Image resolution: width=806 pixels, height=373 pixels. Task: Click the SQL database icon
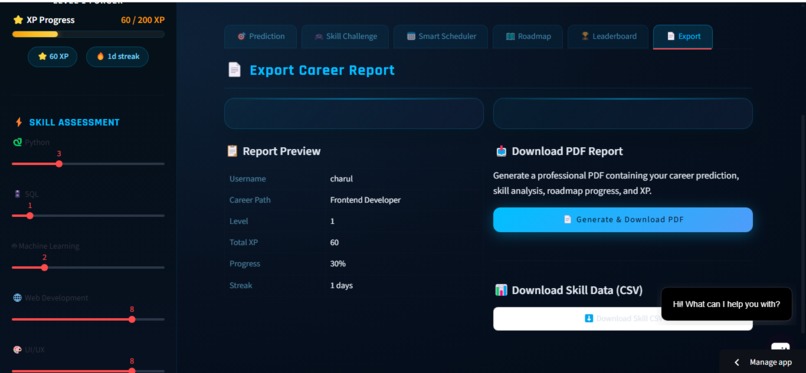(17, 194)
